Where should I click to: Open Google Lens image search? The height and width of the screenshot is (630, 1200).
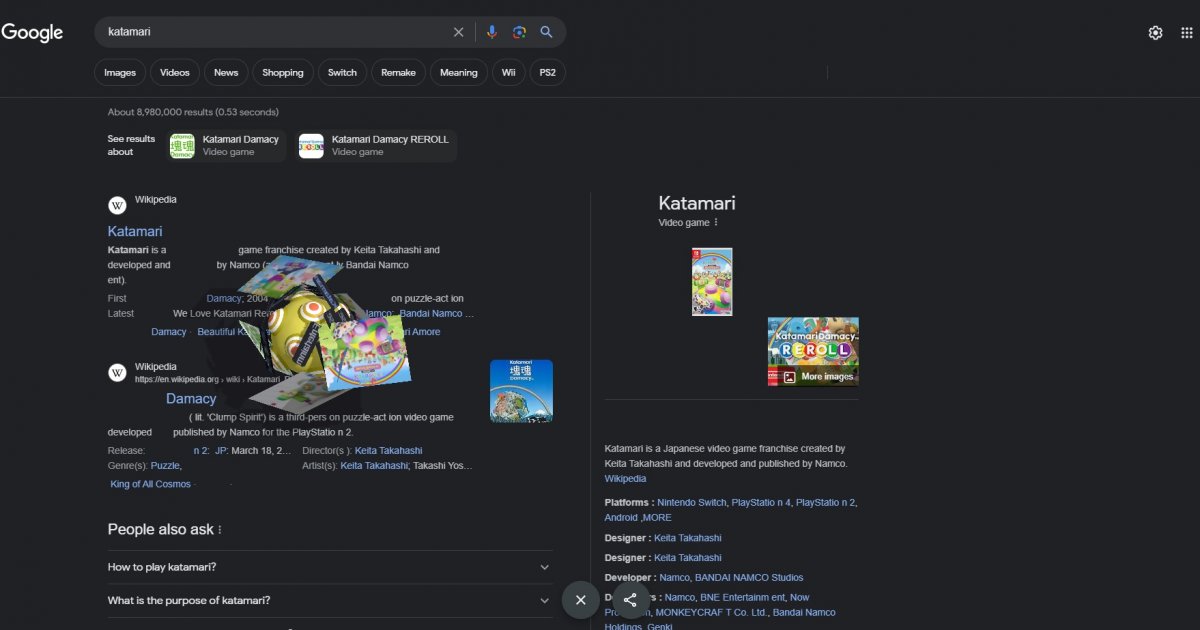tap(519, 32)
